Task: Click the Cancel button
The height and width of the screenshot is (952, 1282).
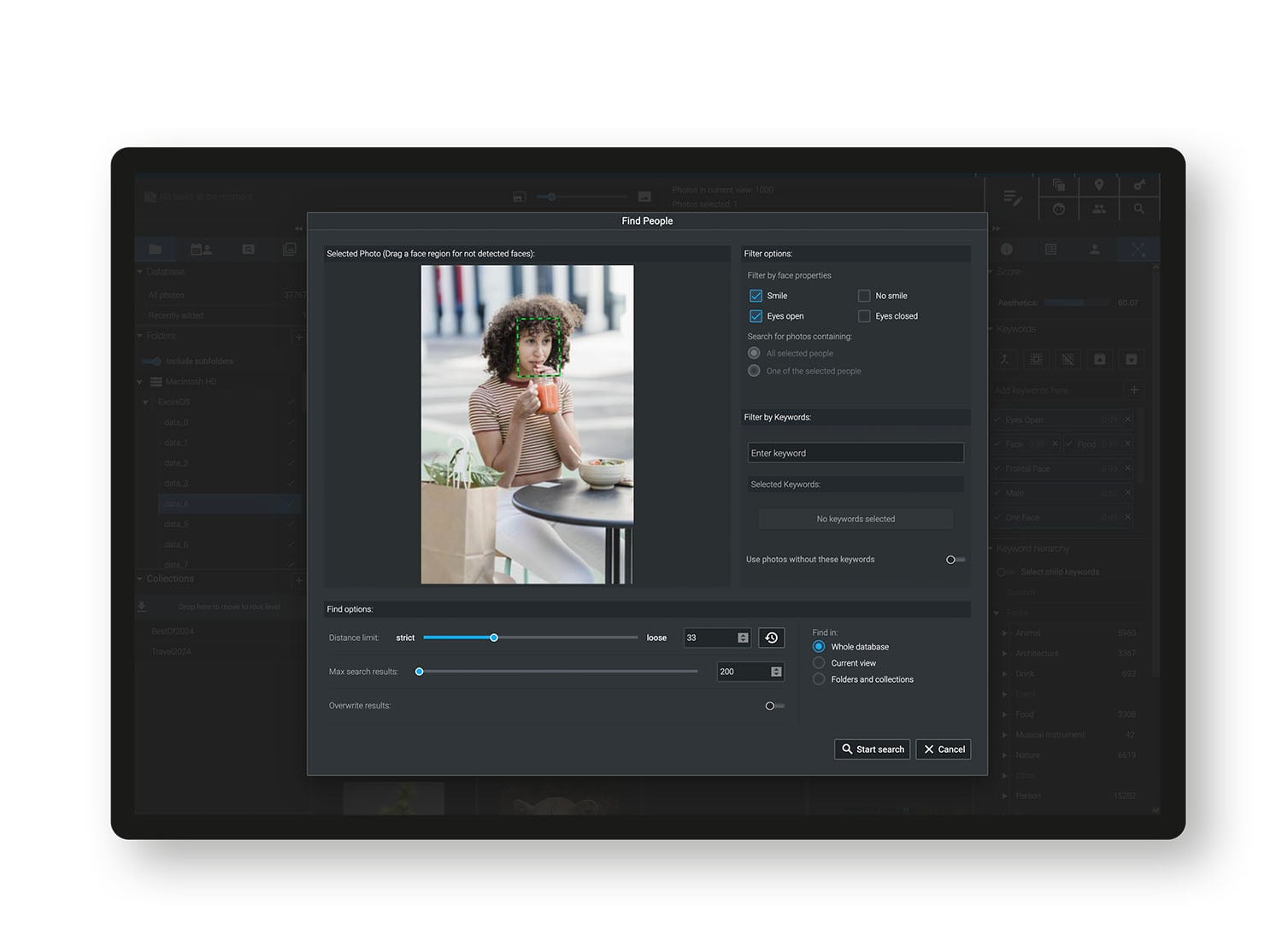Action: tap(943, 749)
